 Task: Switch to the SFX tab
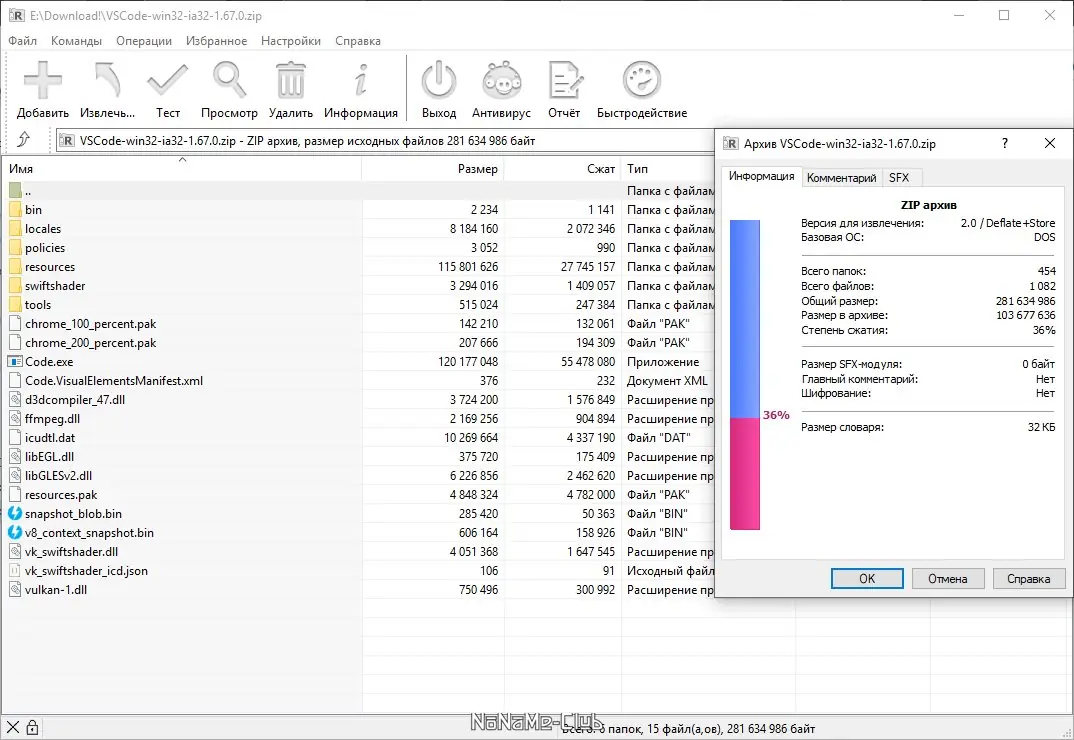[x=899, y=177]
